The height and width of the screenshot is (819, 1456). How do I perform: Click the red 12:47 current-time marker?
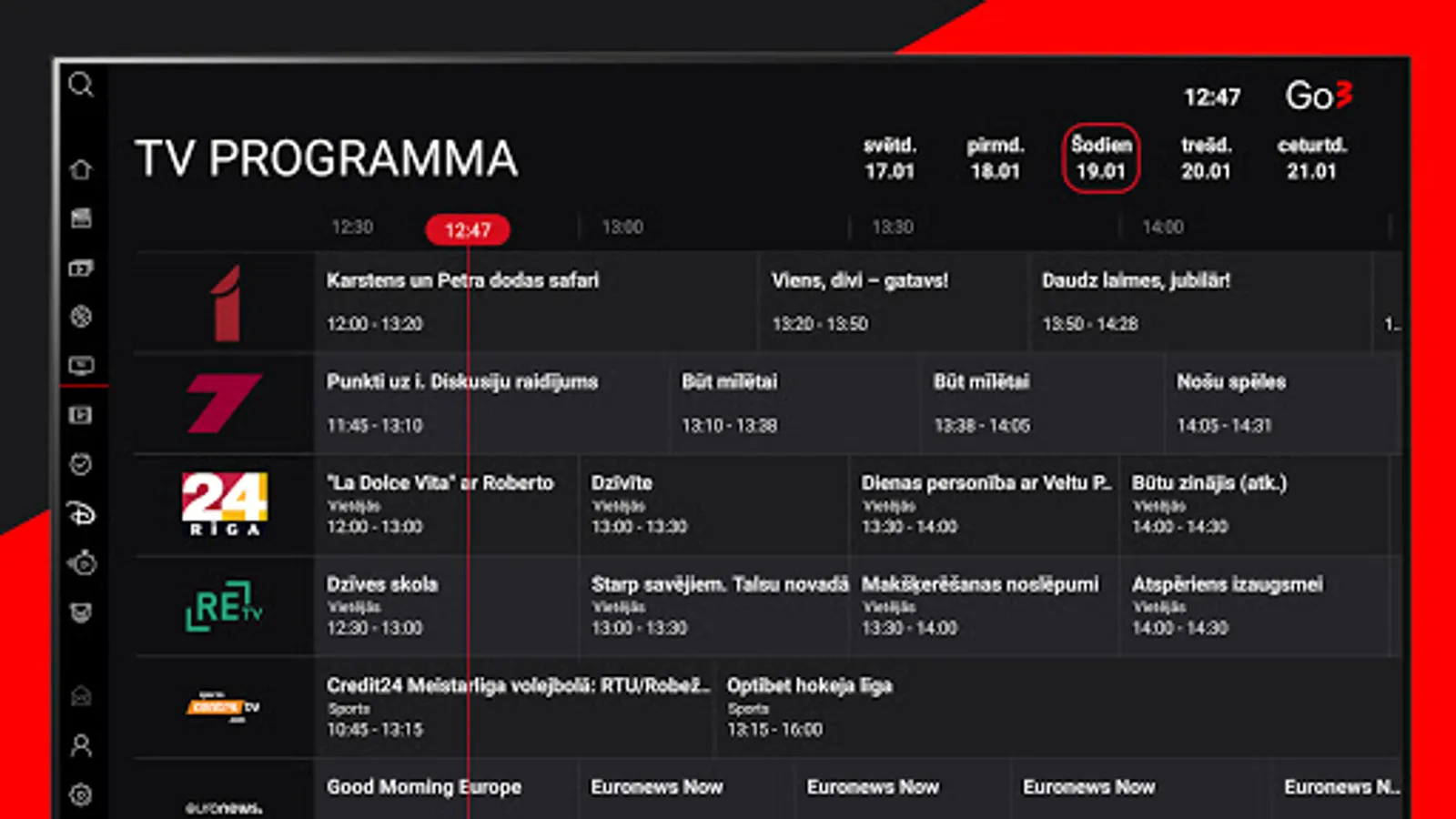[x=468, y=230]
